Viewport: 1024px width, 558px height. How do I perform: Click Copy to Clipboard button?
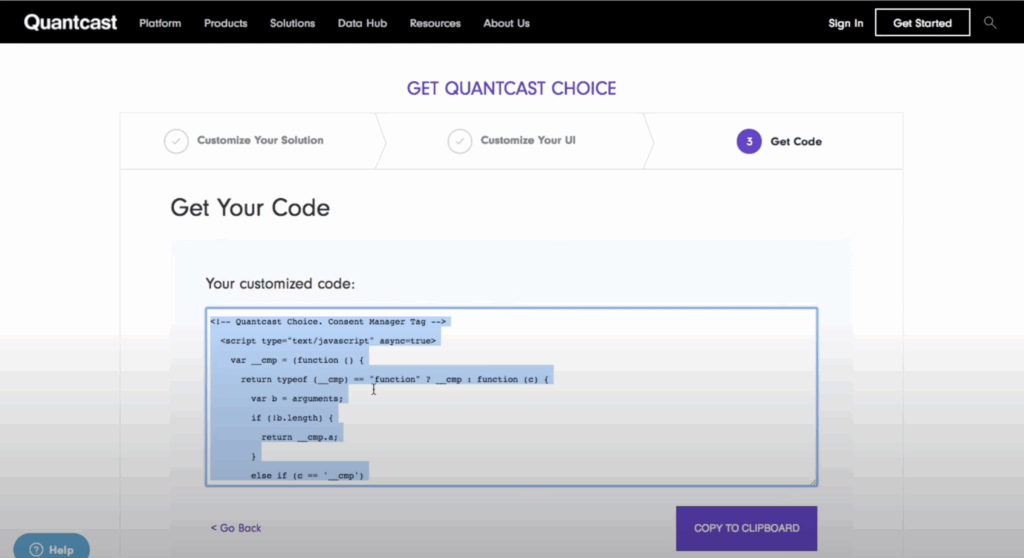tap(746, 528)
